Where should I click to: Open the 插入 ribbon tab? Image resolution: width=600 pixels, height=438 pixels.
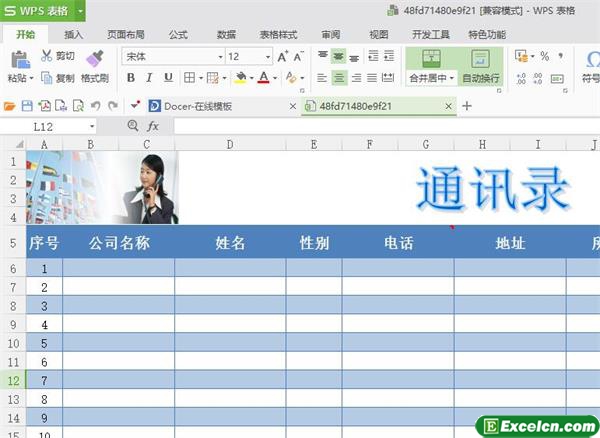click(74, 35)
